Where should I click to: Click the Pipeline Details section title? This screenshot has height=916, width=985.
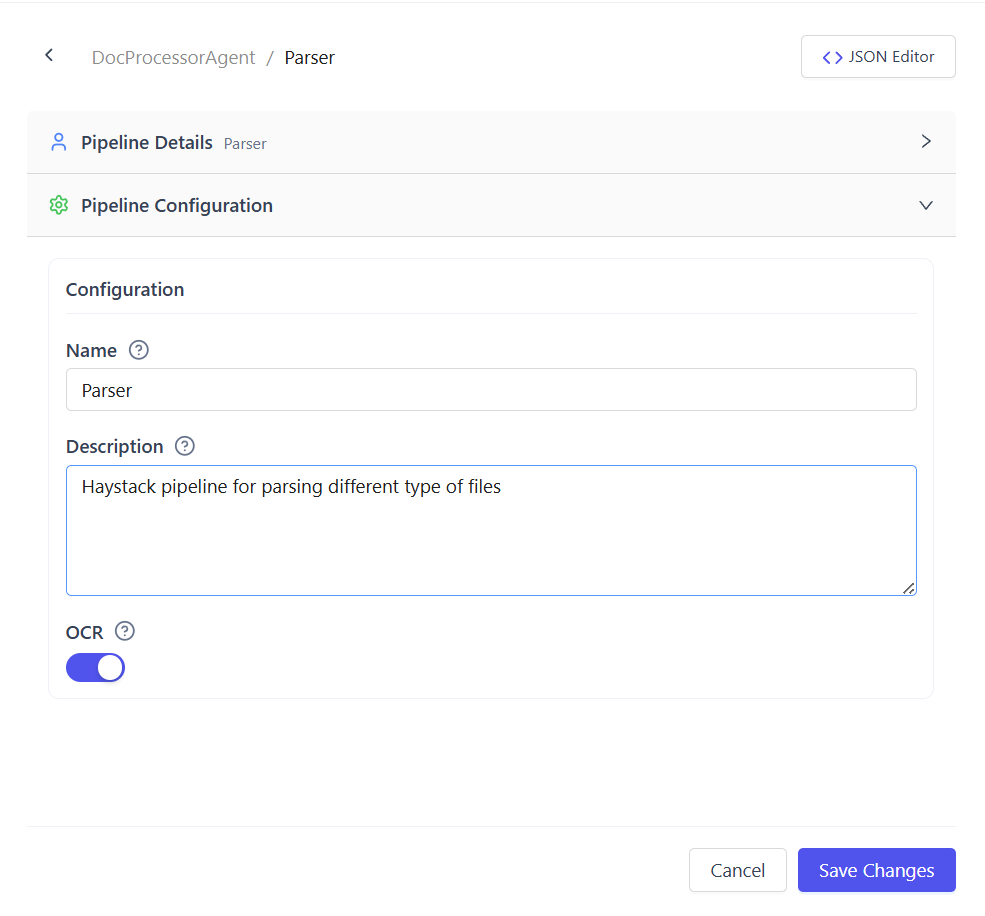147,143
